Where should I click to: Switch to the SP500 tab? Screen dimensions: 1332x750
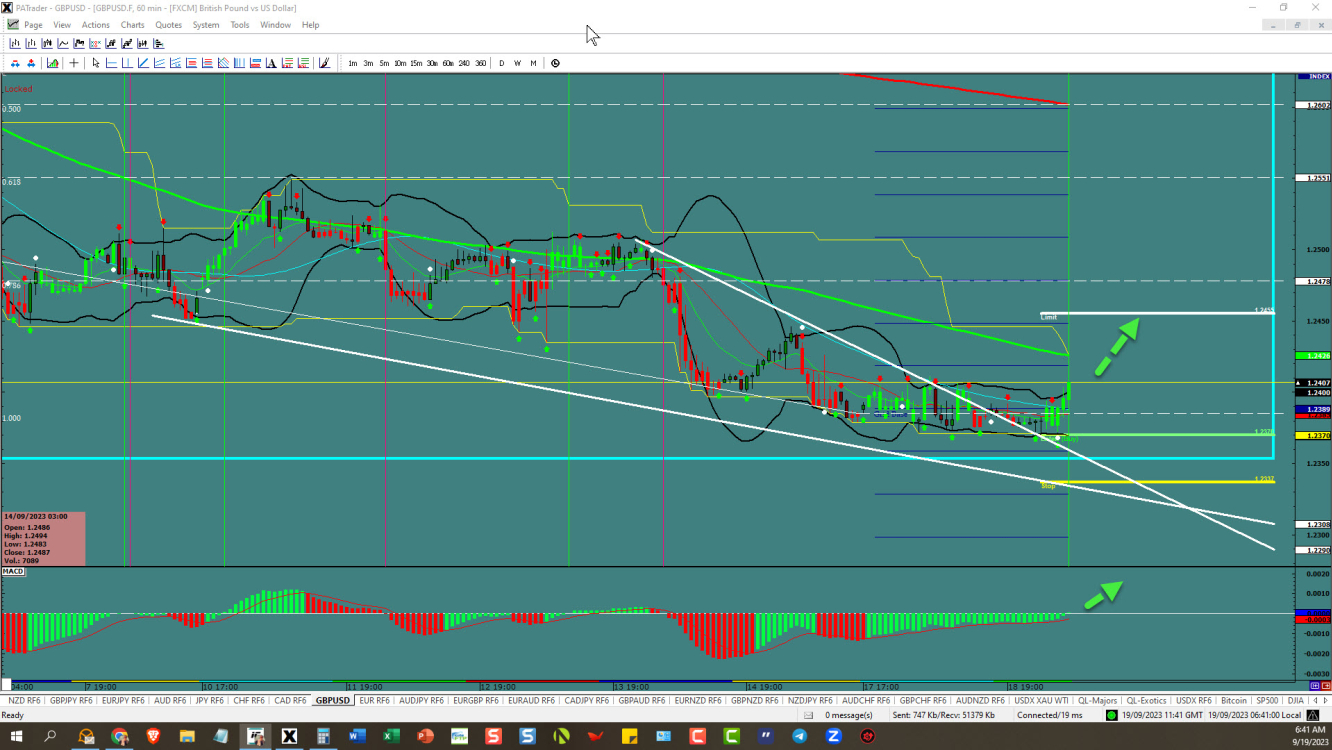click(x=1267, y=700)
